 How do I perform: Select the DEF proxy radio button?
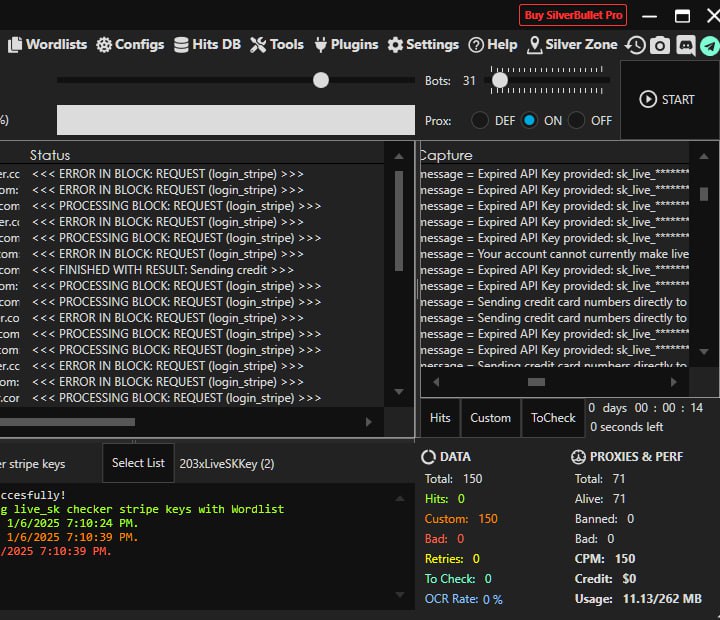pyautogui.click(x=480, y=120)
